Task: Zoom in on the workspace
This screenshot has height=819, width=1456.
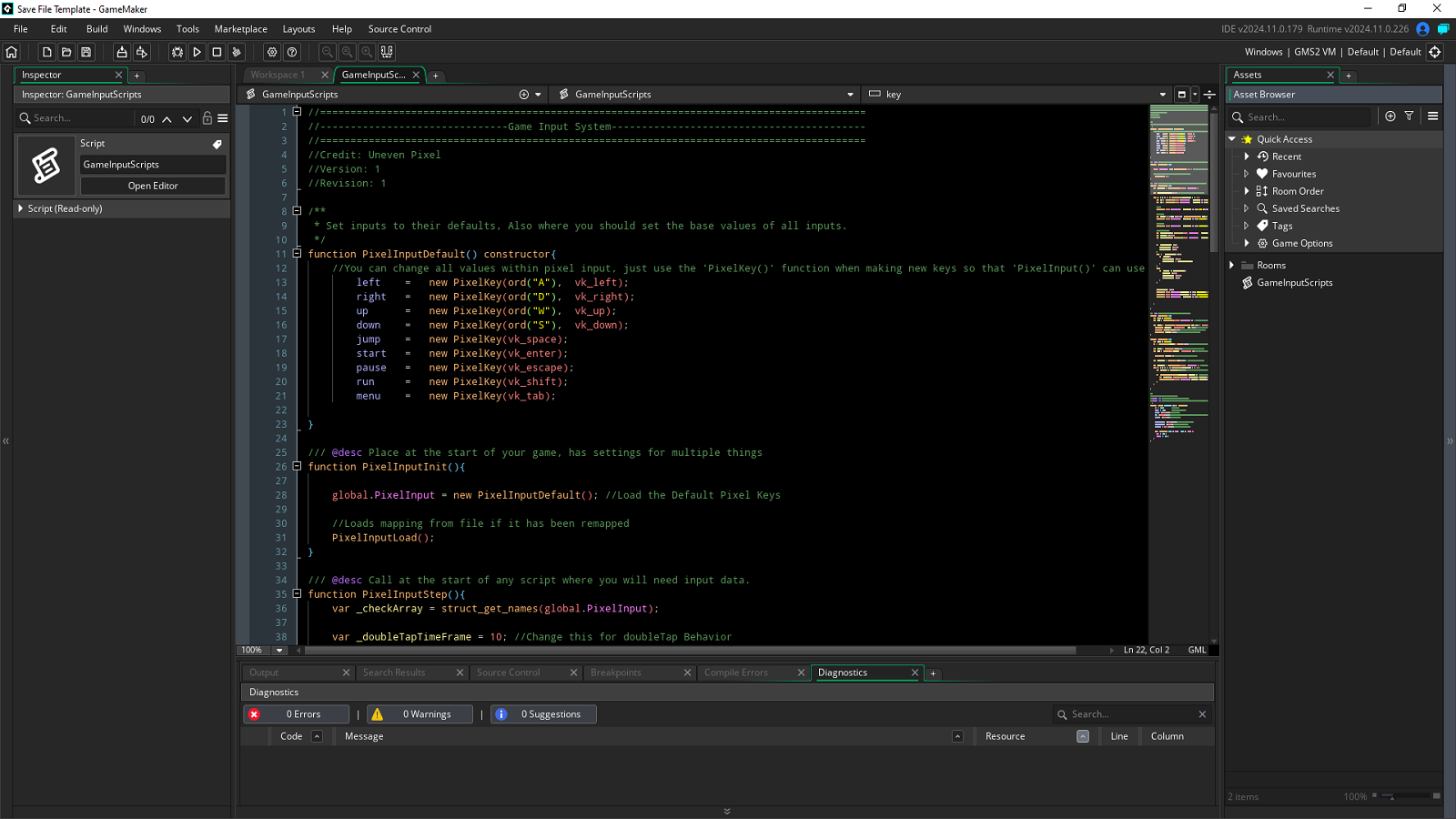Action: (x=367, y=52)
